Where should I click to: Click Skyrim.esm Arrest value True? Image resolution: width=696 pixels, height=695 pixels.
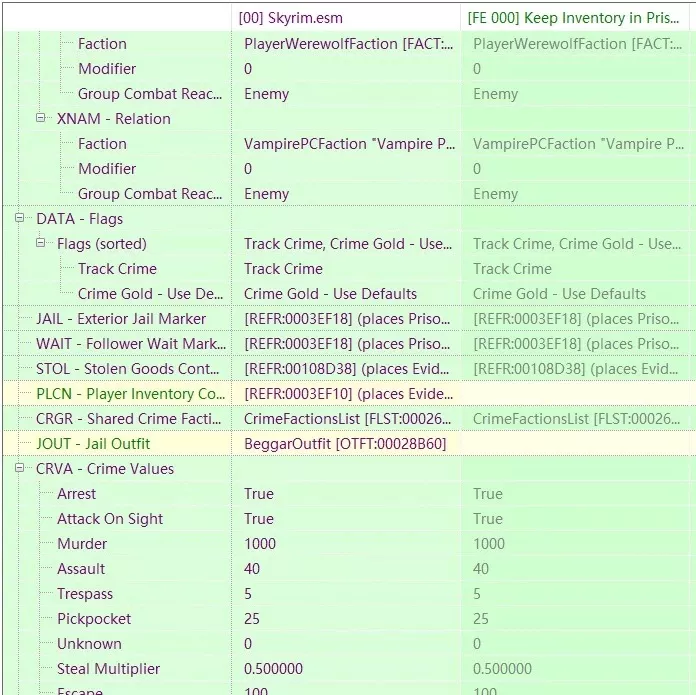pos(259,494)
